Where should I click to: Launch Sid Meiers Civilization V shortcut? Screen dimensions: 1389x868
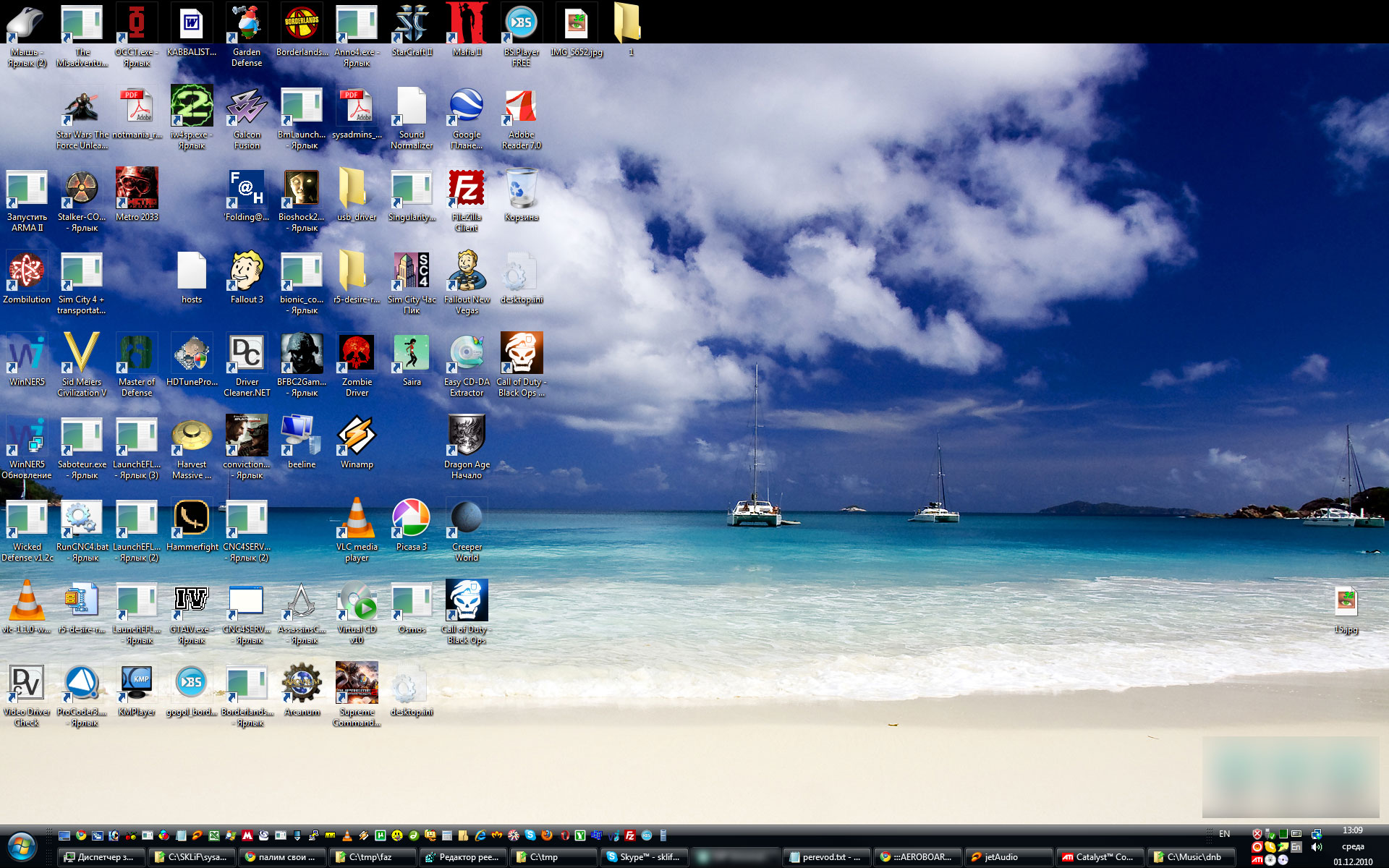click(82, 365)
